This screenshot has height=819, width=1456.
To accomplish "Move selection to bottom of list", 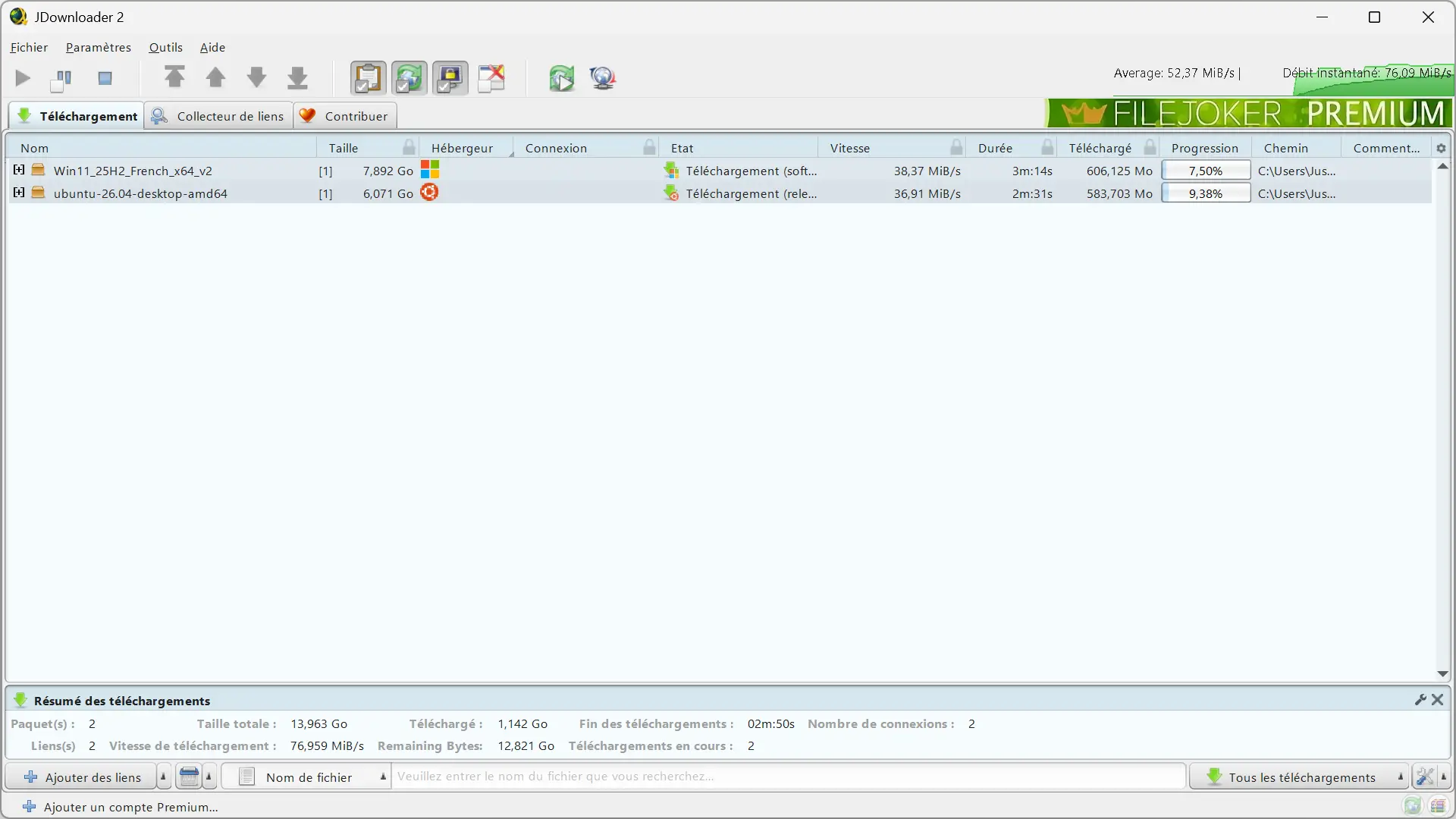I will coord(297,77).
